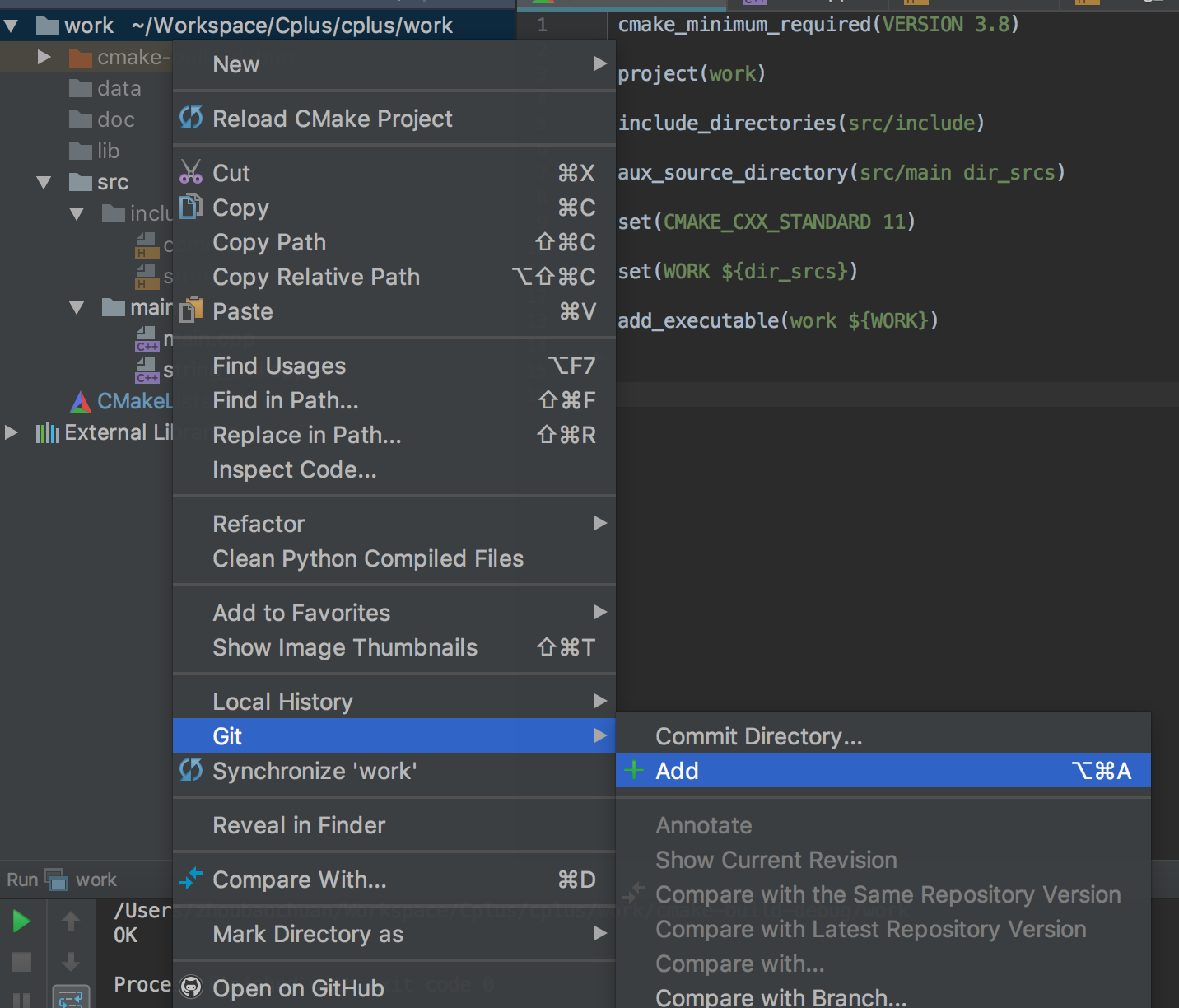Viewport: 1179px width, 1008px height.
Task: Click the down arrow in Run panel
Action: [71, 961]
